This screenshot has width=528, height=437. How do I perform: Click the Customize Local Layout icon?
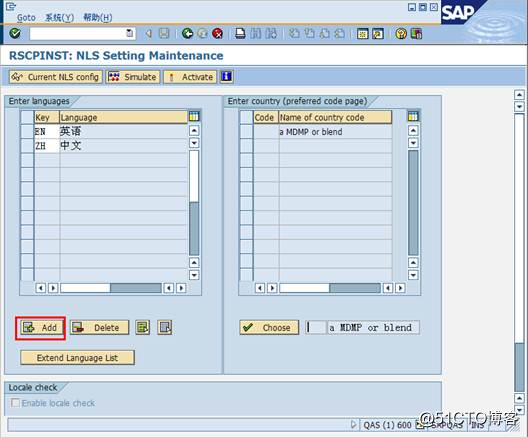(x=416, y=34)
